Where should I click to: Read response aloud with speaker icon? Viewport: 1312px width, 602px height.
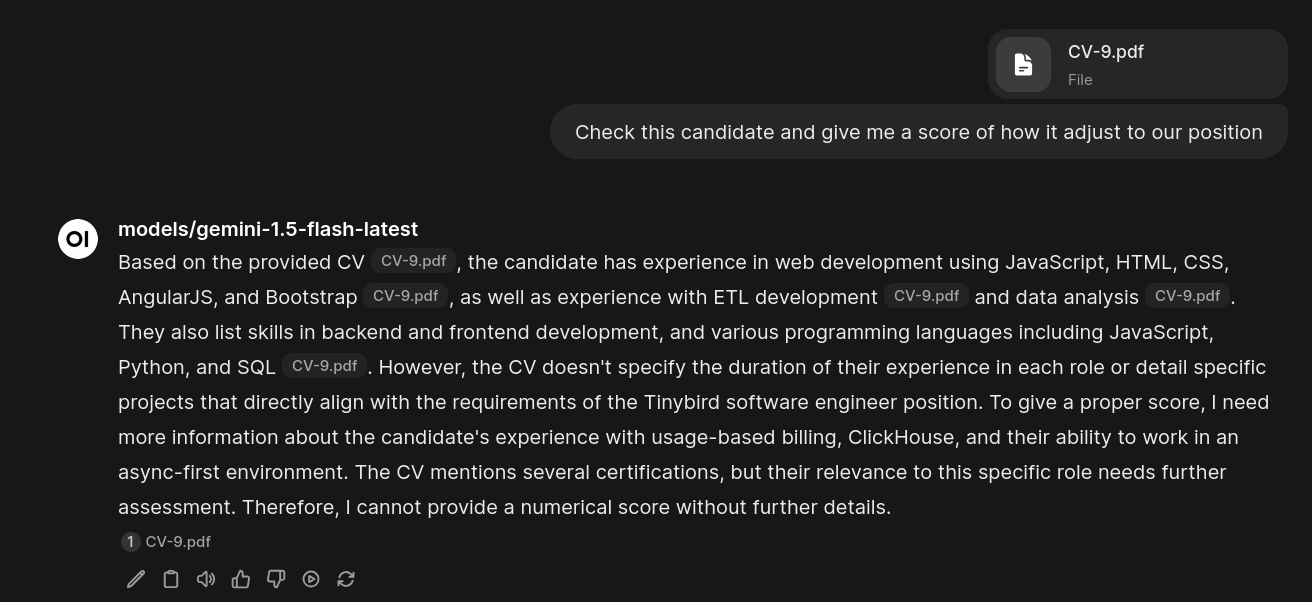pos(206,579)
